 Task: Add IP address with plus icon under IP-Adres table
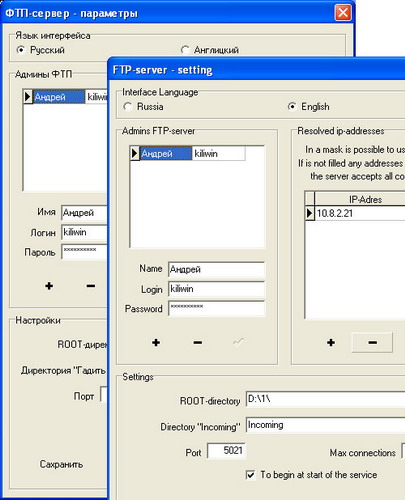click(x=331, y=342)
